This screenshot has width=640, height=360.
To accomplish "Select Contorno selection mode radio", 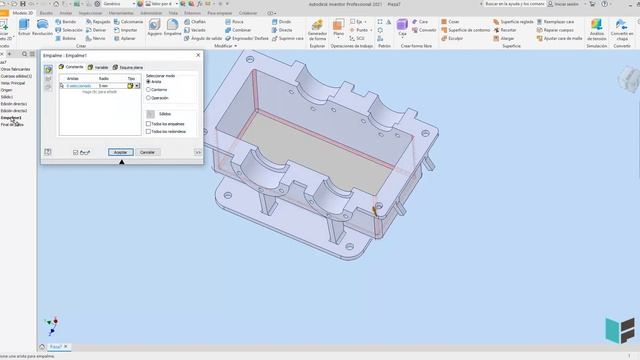I will [149, 89].
